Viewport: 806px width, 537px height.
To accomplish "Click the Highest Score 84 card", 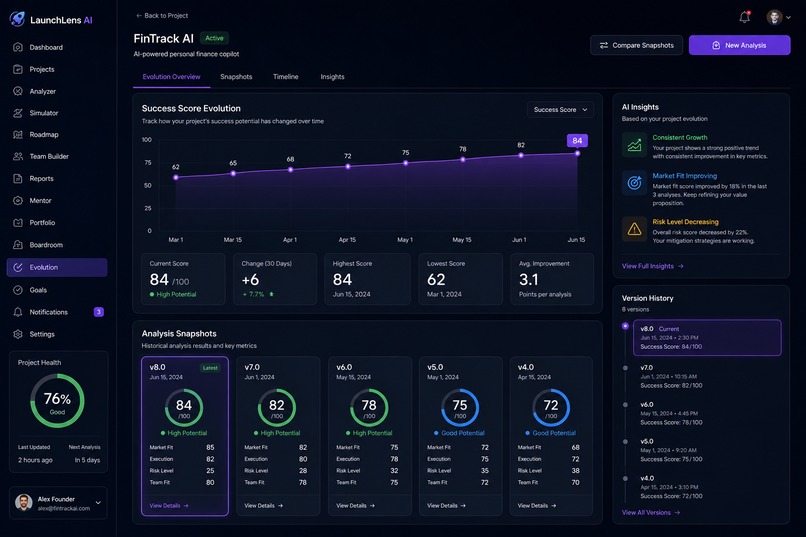I will tap(368, 279).
